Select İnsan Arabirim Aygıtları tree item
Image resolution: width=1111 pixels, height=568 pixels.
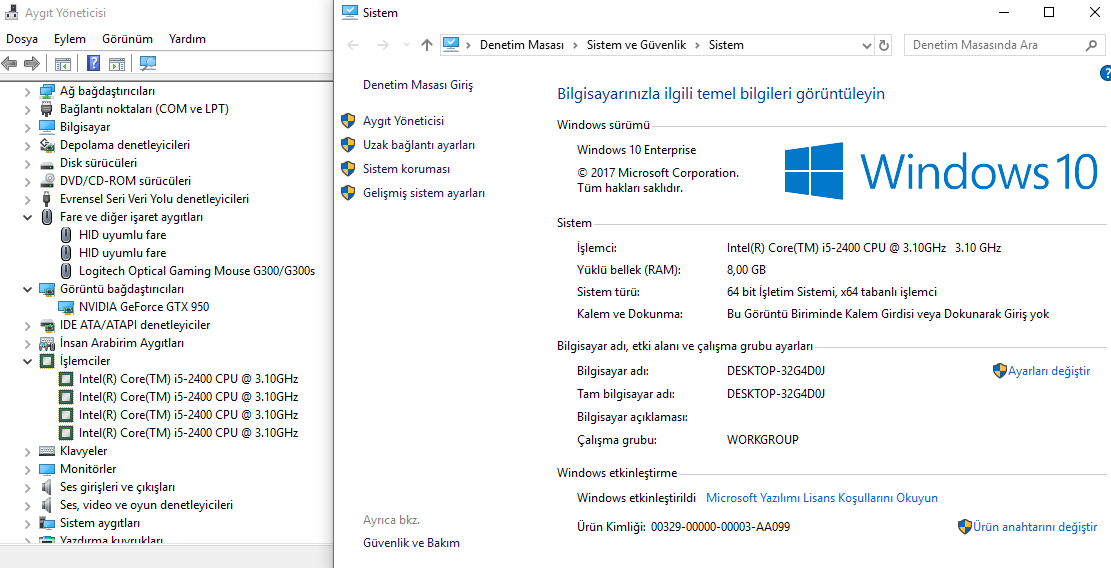122,343
